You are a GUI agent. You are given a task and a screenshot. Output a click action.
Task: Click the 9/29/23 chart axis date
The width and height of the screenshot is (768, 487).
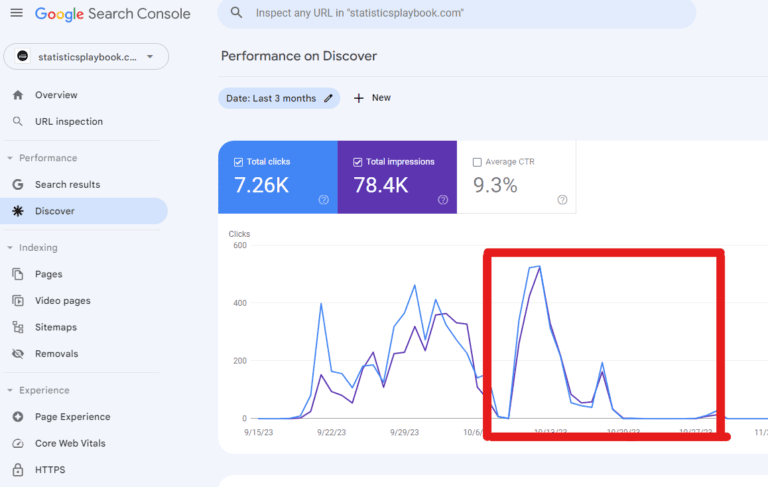point(405,432)
